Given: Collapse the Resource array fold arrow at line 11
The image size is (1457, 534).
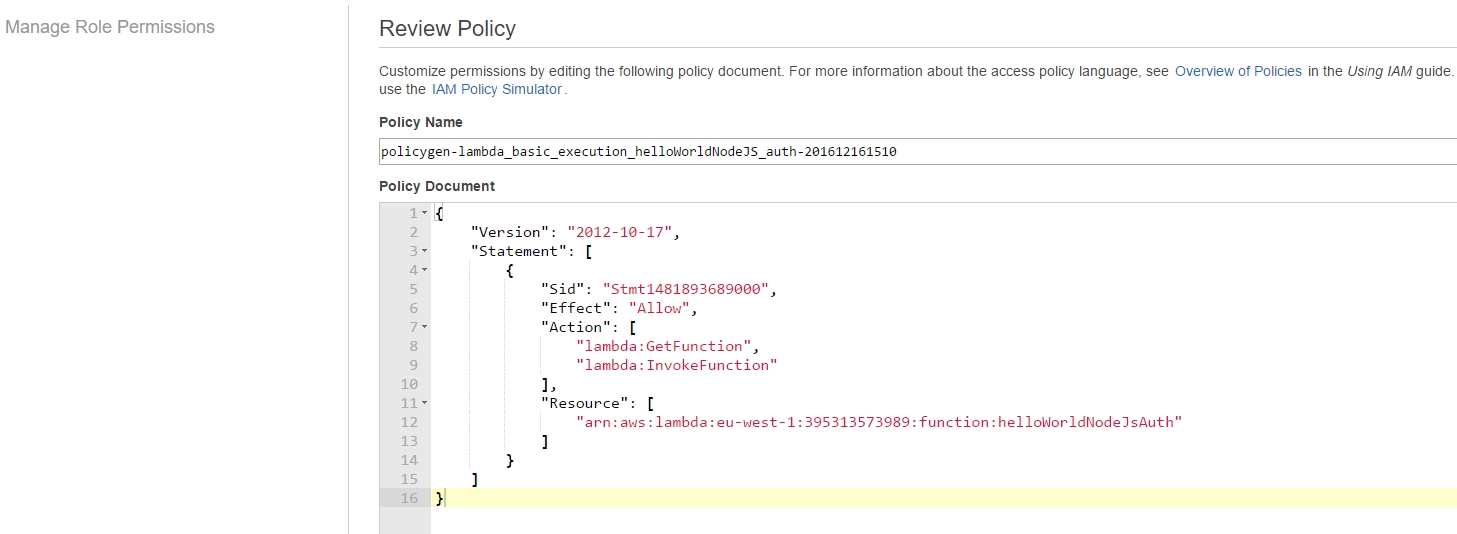Looking at the screenshot, I should point(424,403).
